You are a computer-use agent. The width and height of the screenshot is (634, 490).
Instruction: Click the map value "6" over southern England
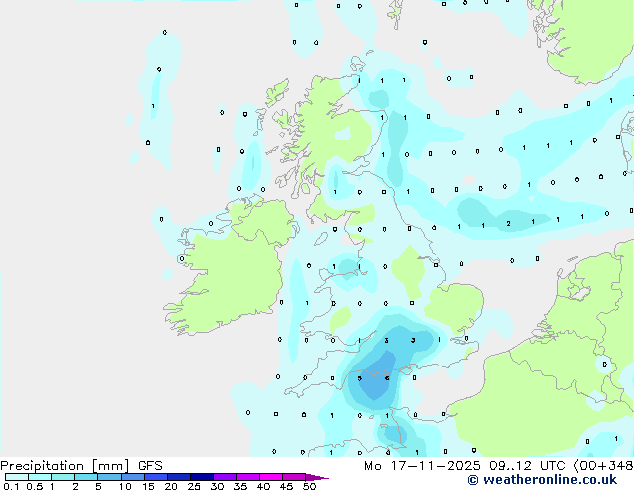pos(387,378)
